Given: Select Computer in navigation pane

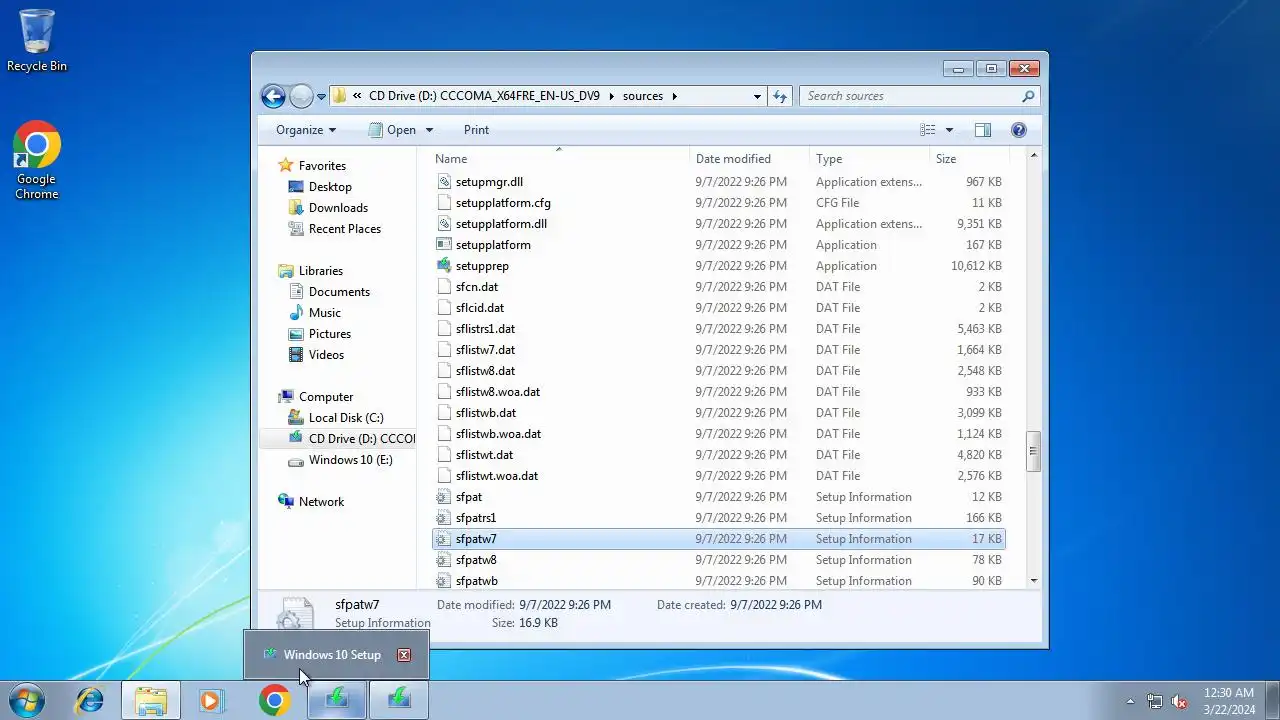Looking at the screenshot, I should pos(326,397).
